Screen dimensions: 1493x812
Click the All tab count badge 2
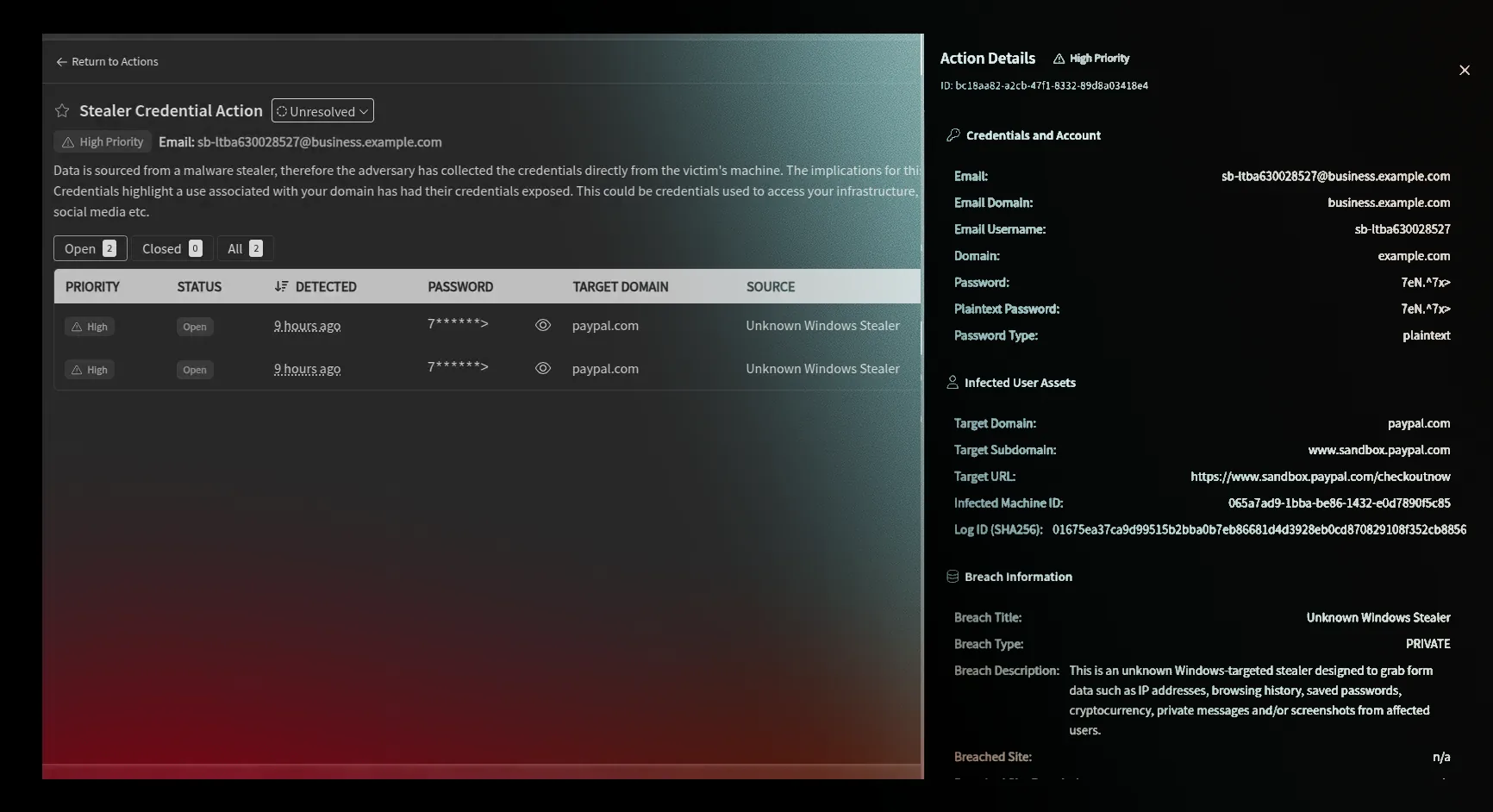256,248
